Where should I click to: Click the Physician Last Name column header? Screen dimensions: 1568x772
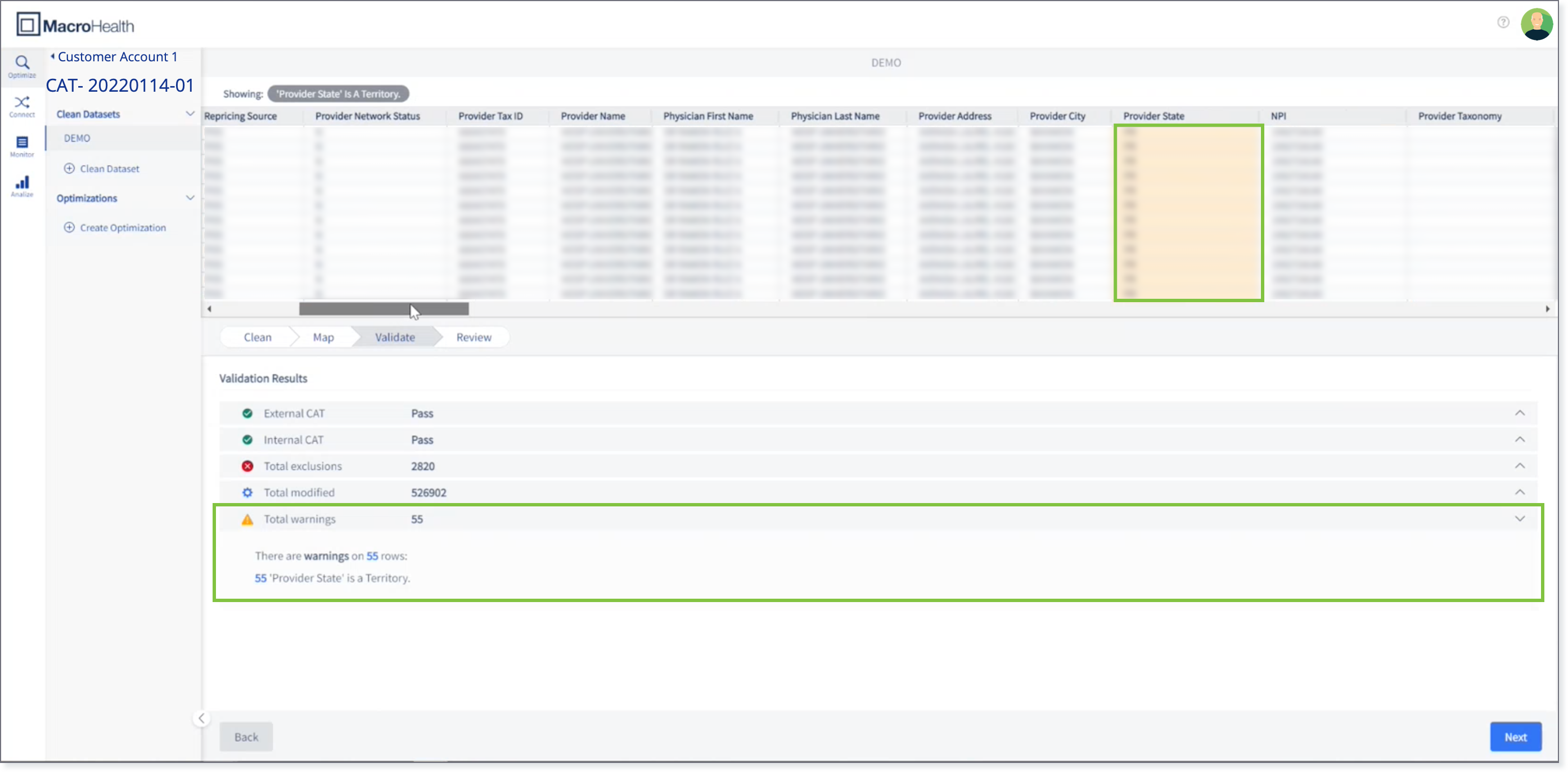tap(835, 116)
